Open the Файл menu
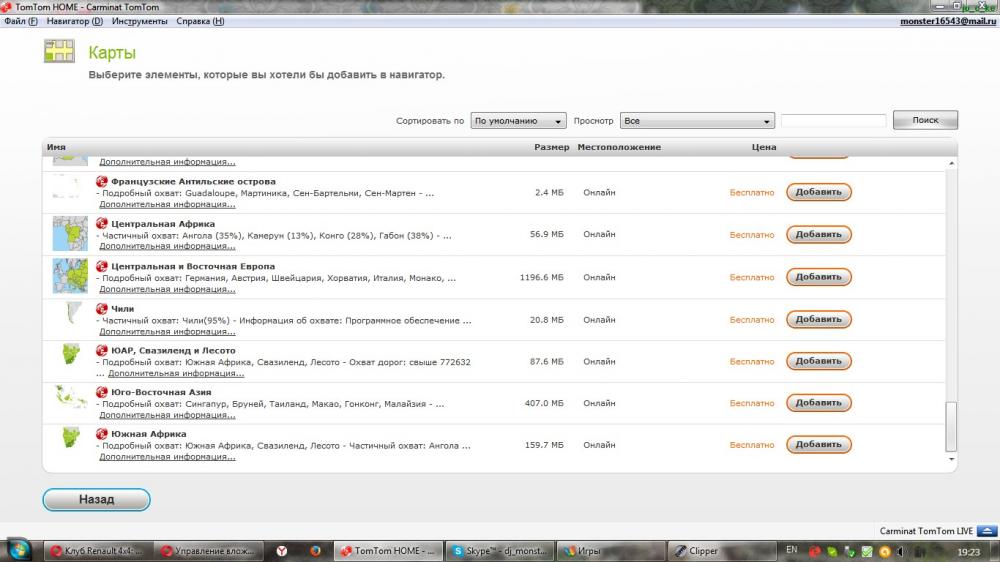1000x562 pixels. click(20, 21)
